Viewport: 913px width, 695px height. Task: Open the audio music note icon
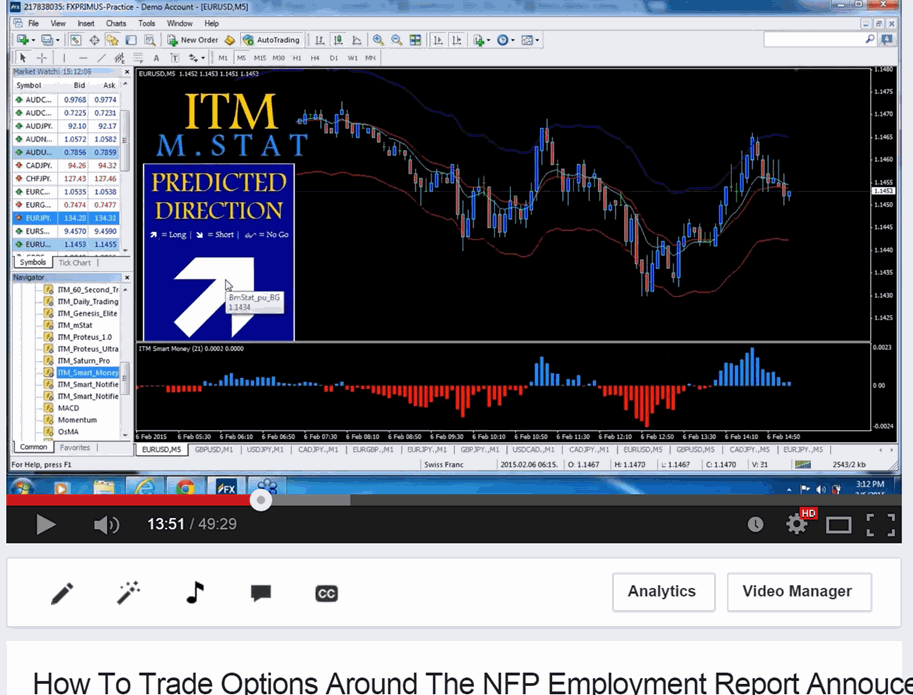pos(195,593)
